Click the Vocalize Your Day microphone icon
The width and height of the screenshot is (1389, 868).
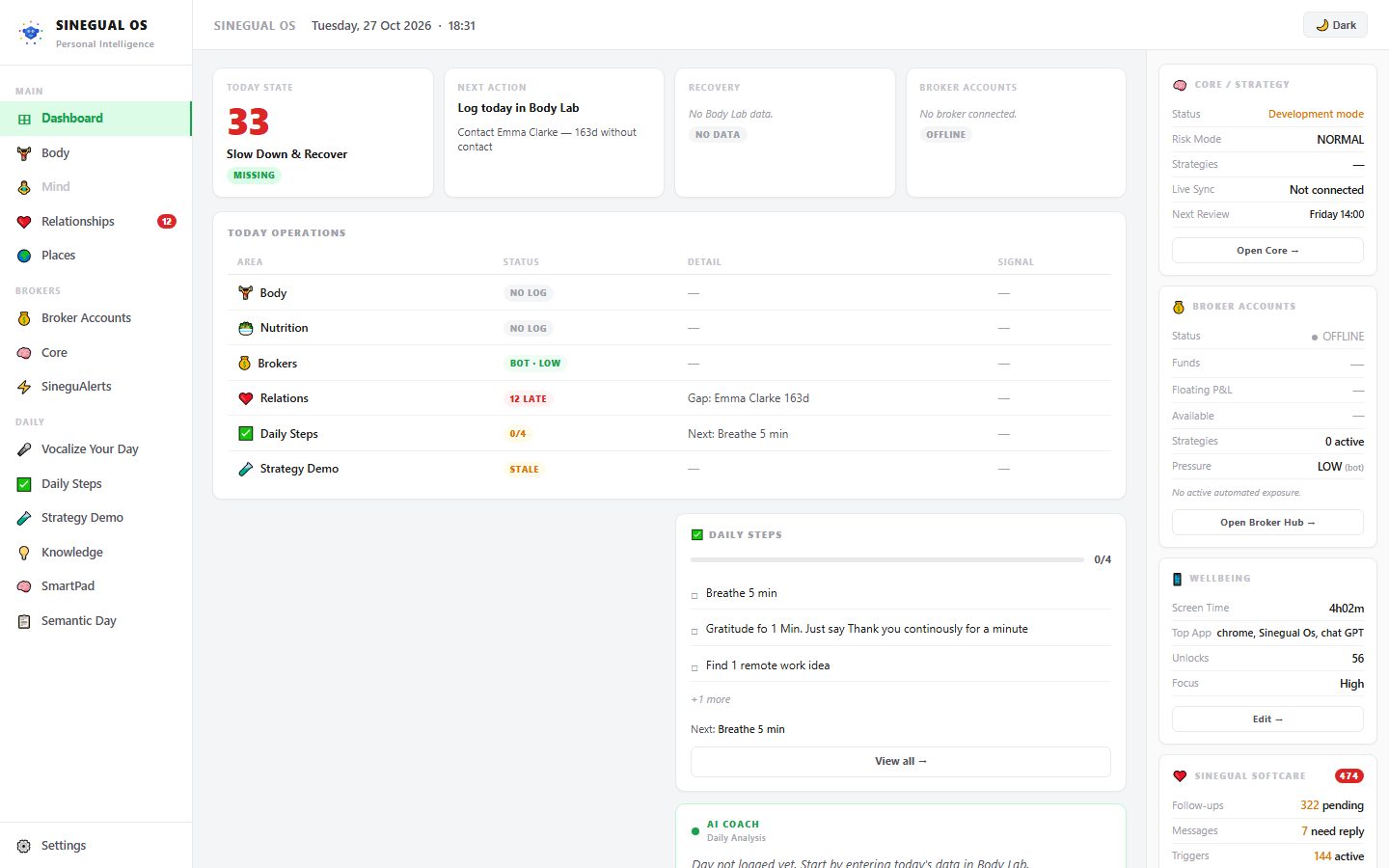[24, 449]
